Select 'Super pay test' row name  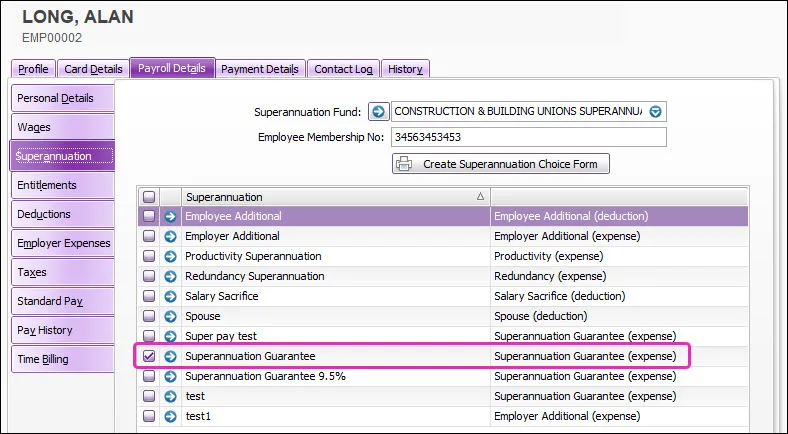221,336
